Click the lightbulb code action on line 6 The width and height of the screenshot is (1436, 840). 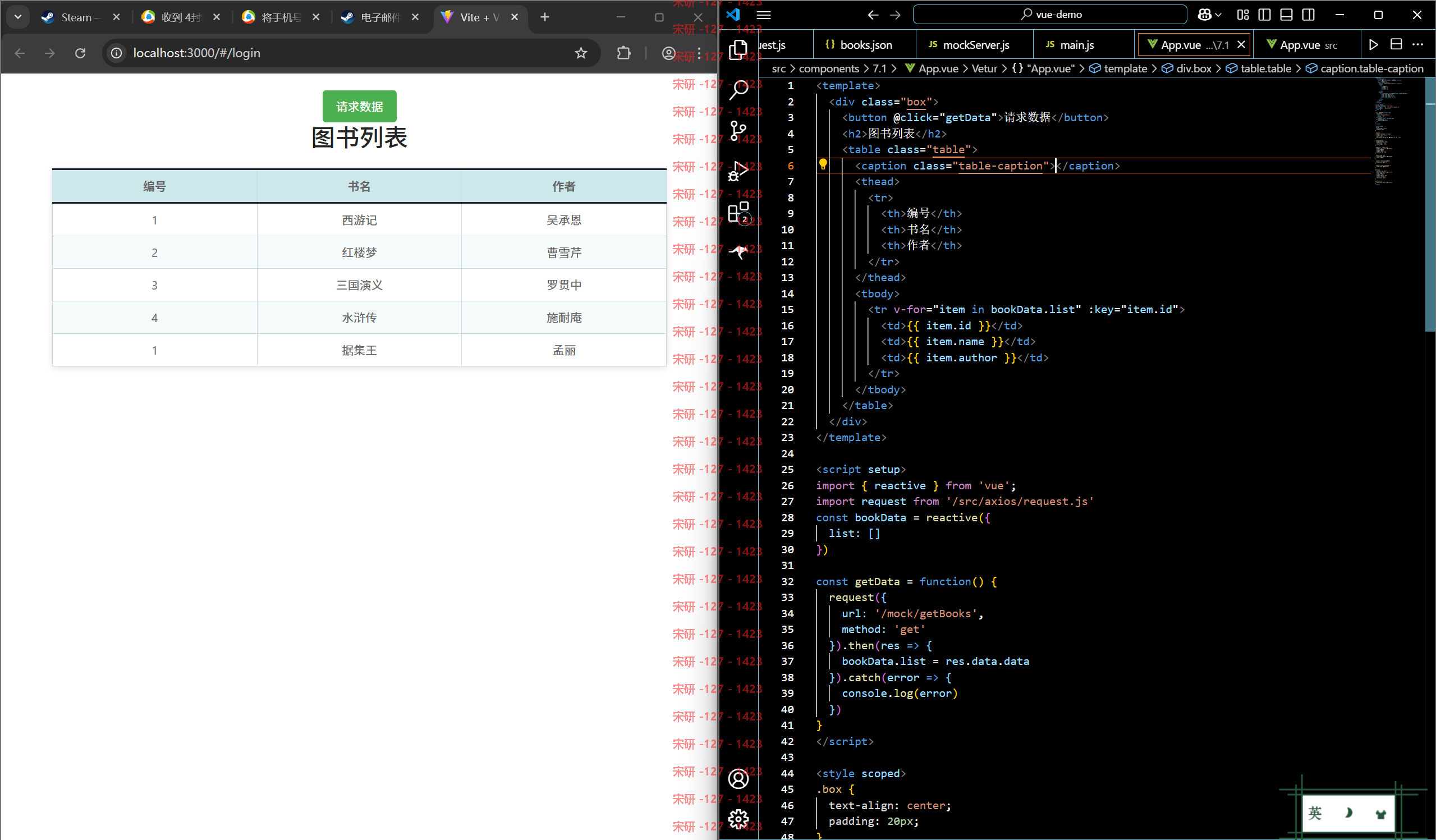click(823, 166)
